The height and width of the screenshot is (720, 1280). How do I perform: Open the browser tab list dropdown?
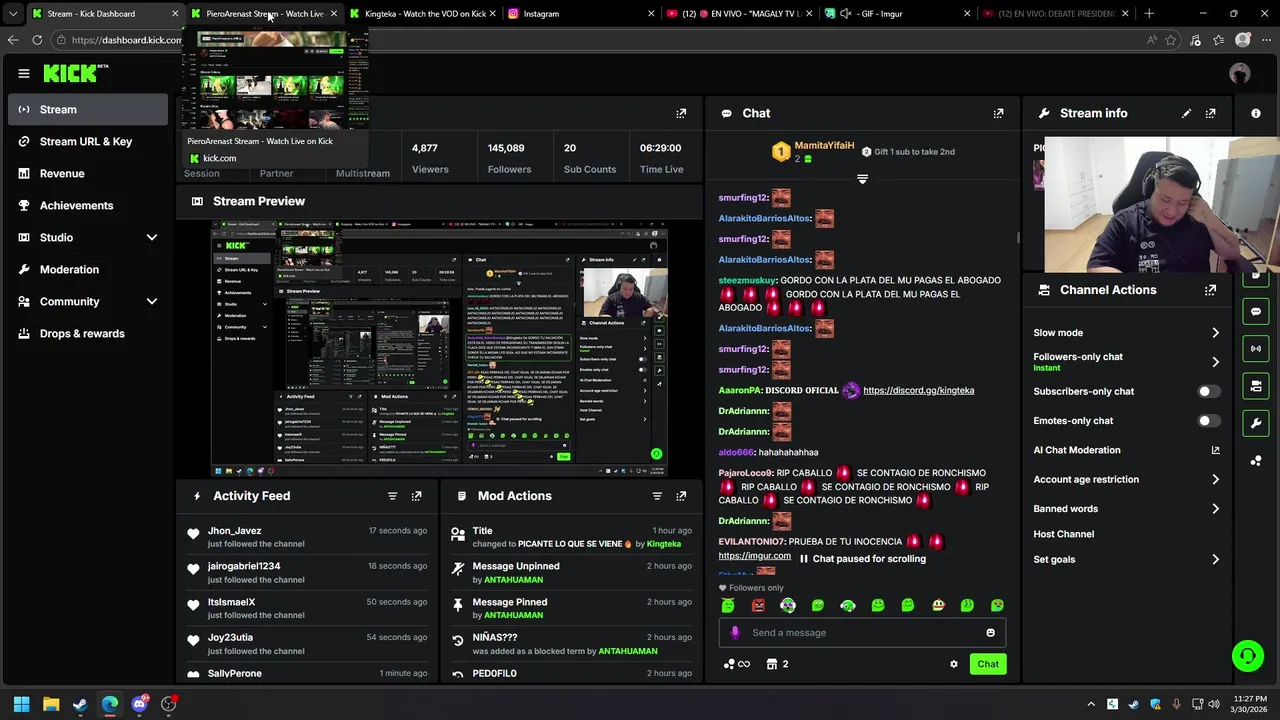point(13,14)
